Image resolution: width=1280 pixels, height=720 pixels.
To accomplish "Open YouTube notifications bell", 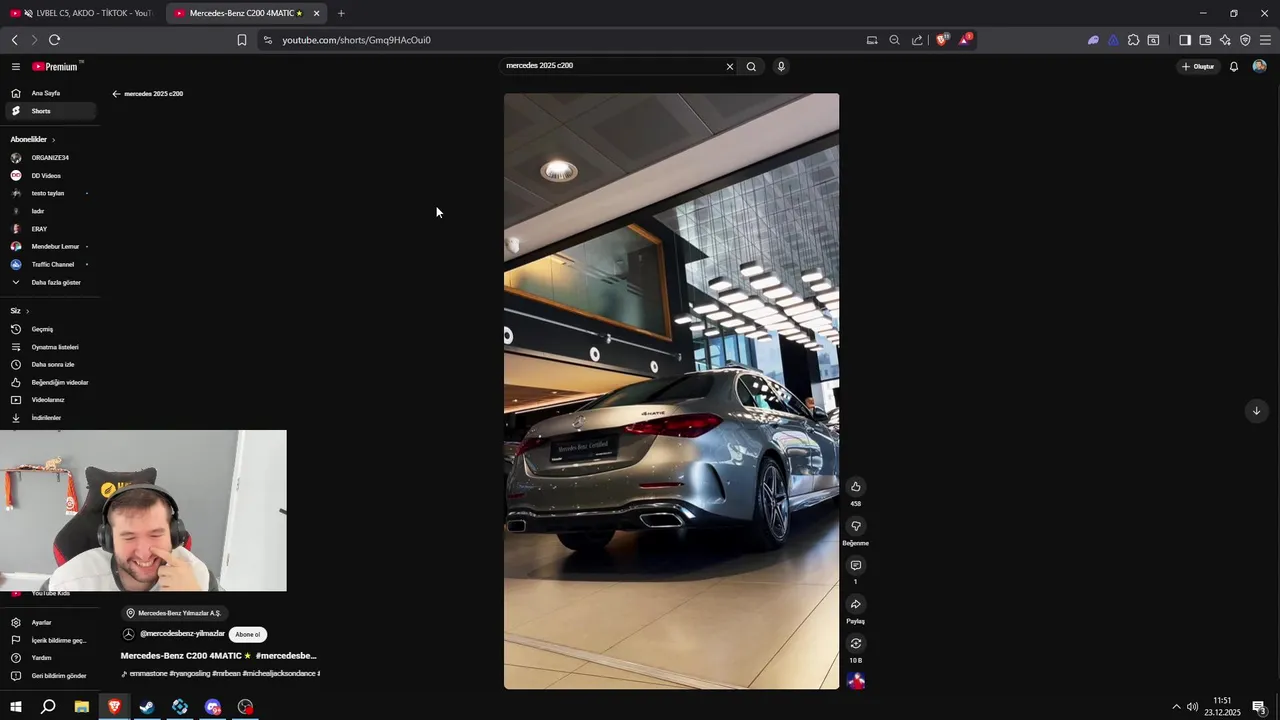I will [1234, 67].
